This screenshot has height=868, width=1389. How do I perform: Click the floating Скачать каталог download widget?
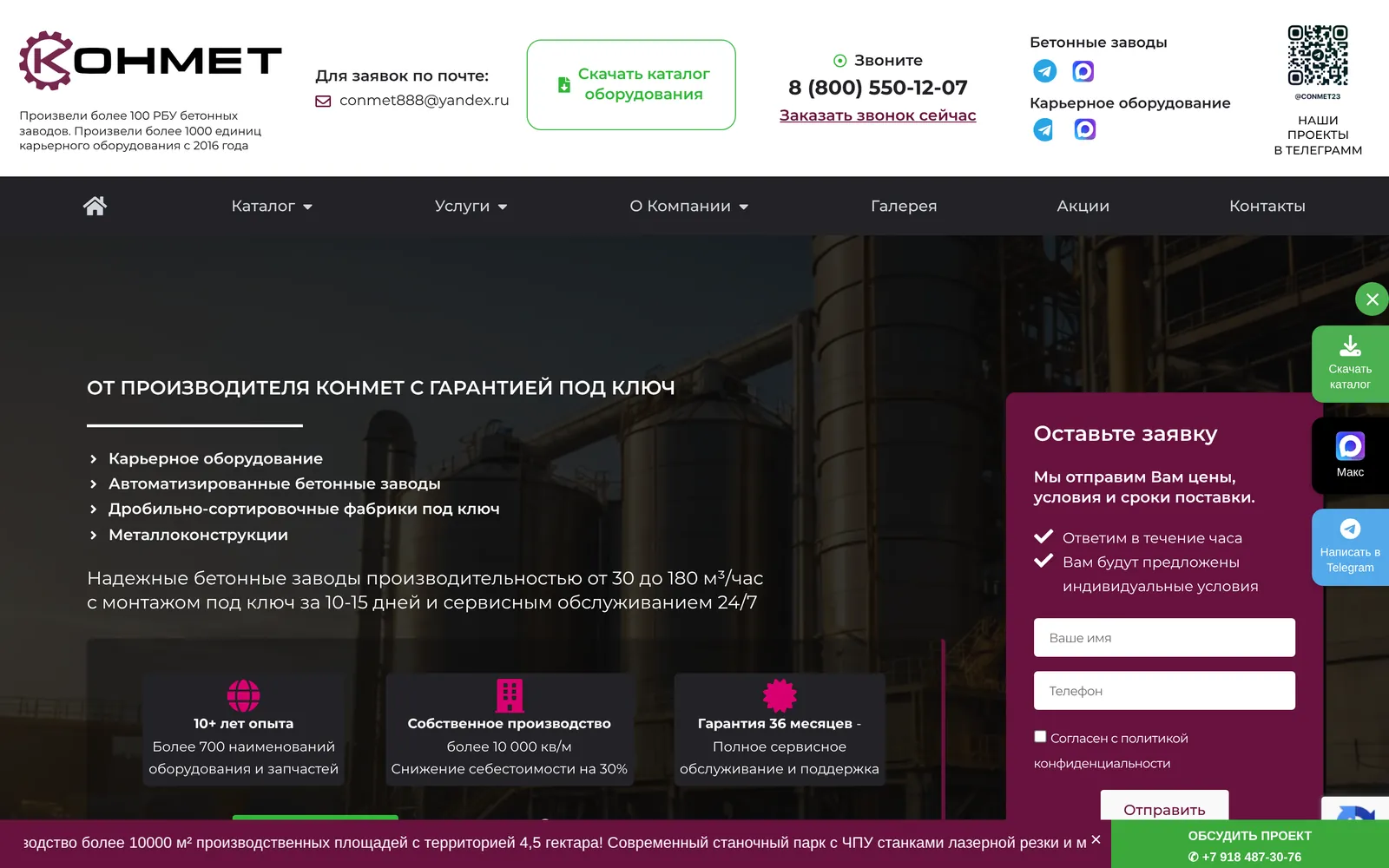1350,364
